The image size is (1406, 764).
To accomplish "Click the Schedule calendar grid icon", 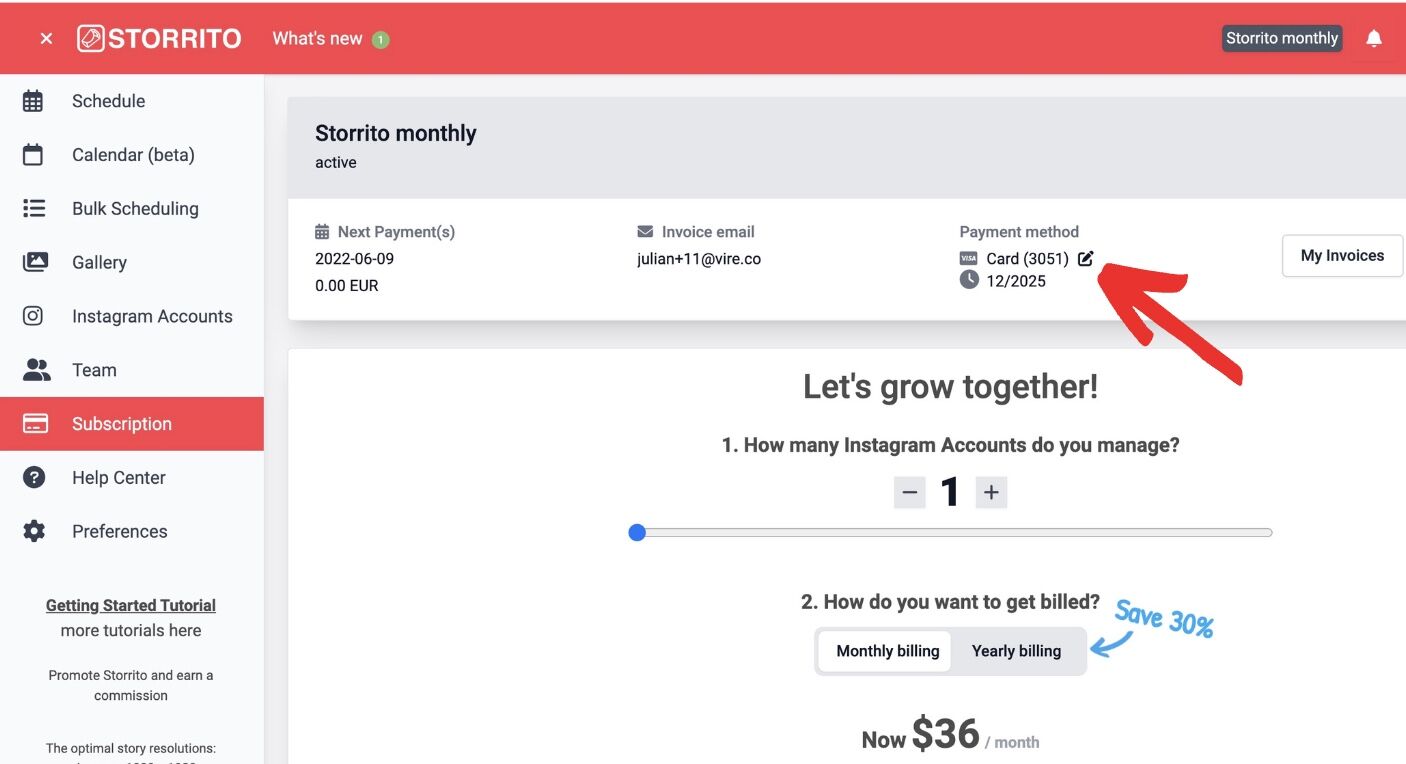I will [x=33, y=101].
